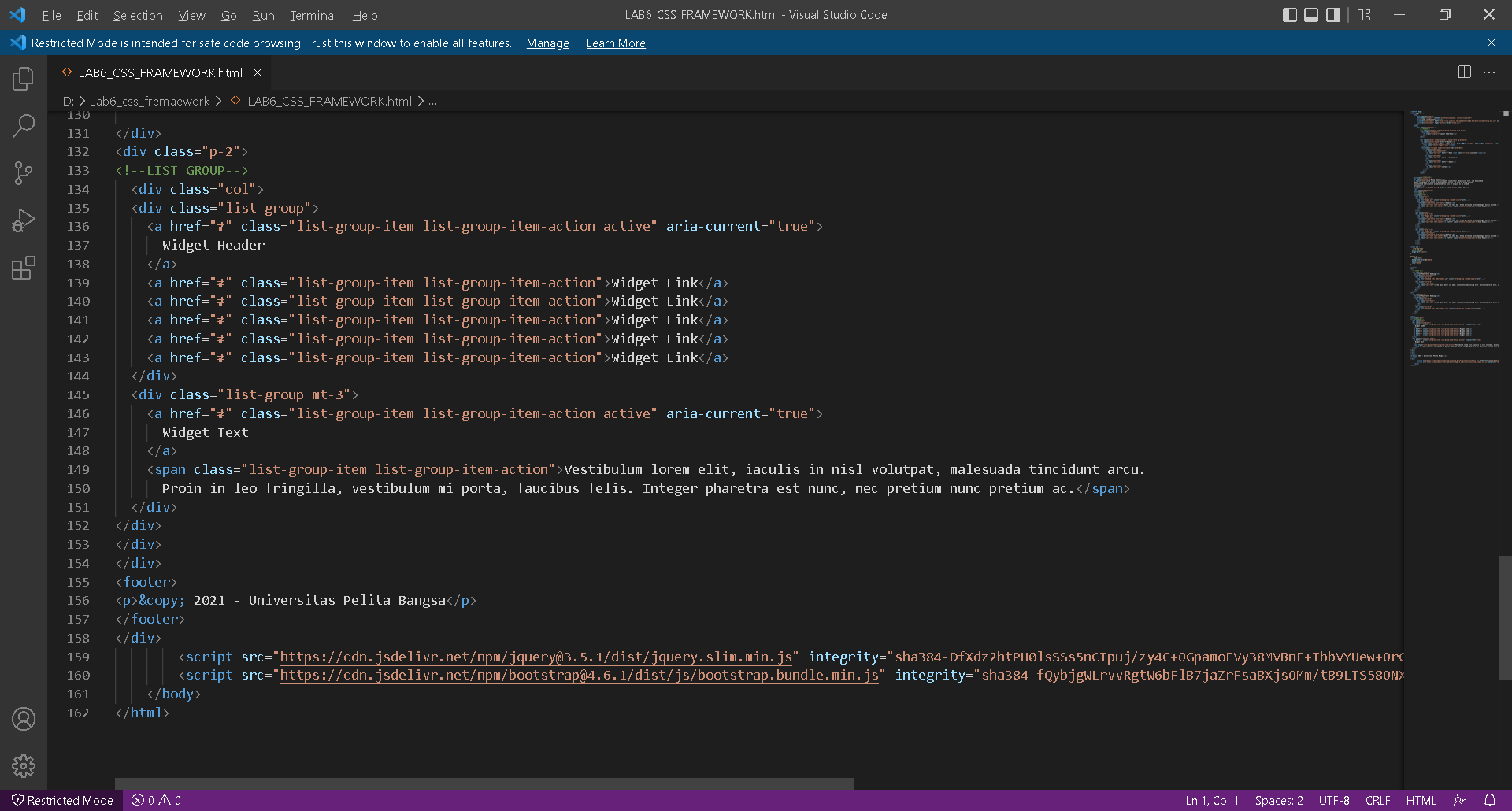The height and width of the screenshot is (811, 1512).
Task: Expand the breadcrumb ellipsis after the filename
Action: click(432, 101)
